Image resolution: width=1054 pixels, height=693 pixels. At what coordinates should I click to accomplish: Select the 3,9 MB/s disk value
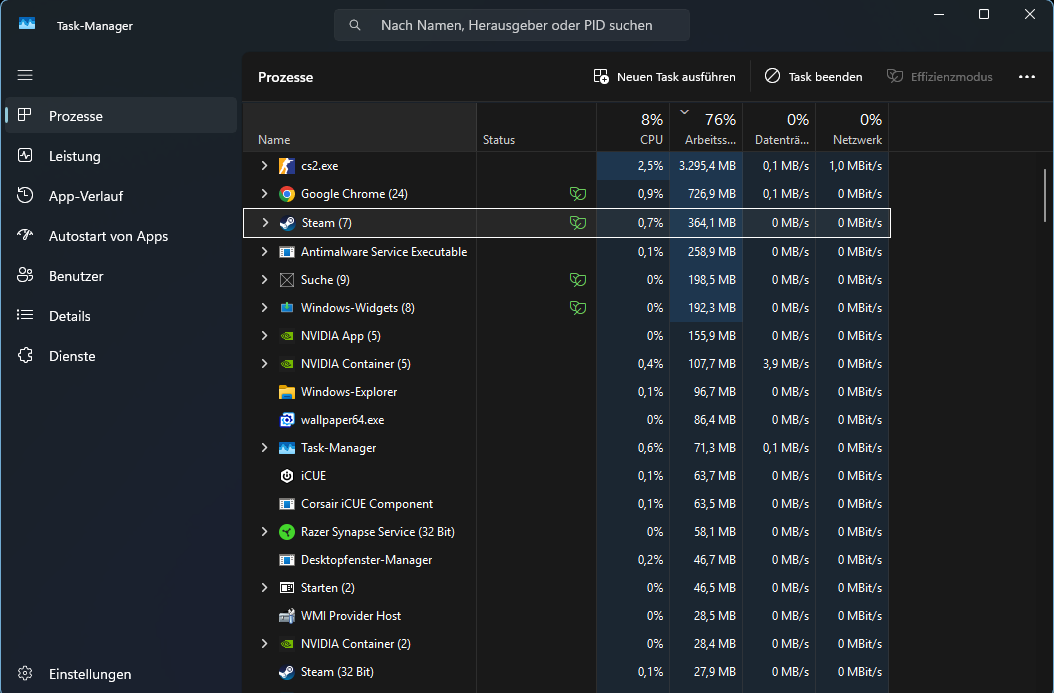pyautogui.click(x=780, y=364)
